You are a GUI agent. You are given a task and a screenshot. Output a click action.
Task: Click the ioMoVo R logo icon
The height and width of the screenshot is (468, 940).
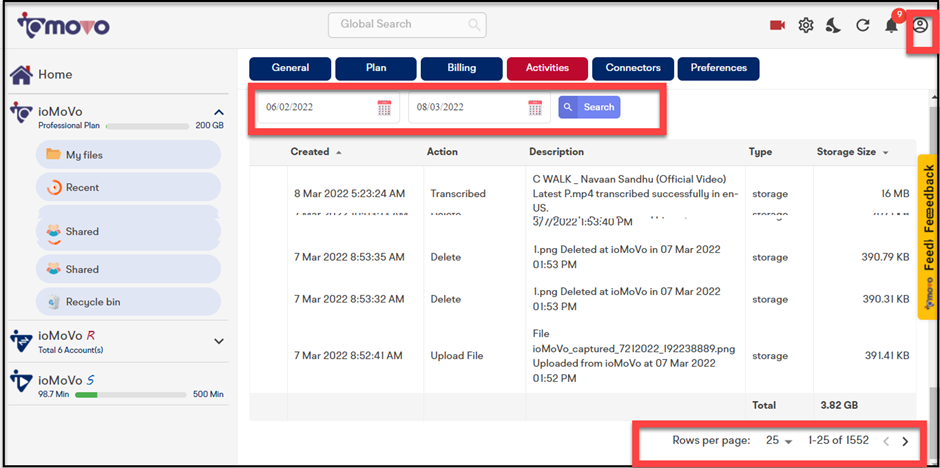pos(21,340)
